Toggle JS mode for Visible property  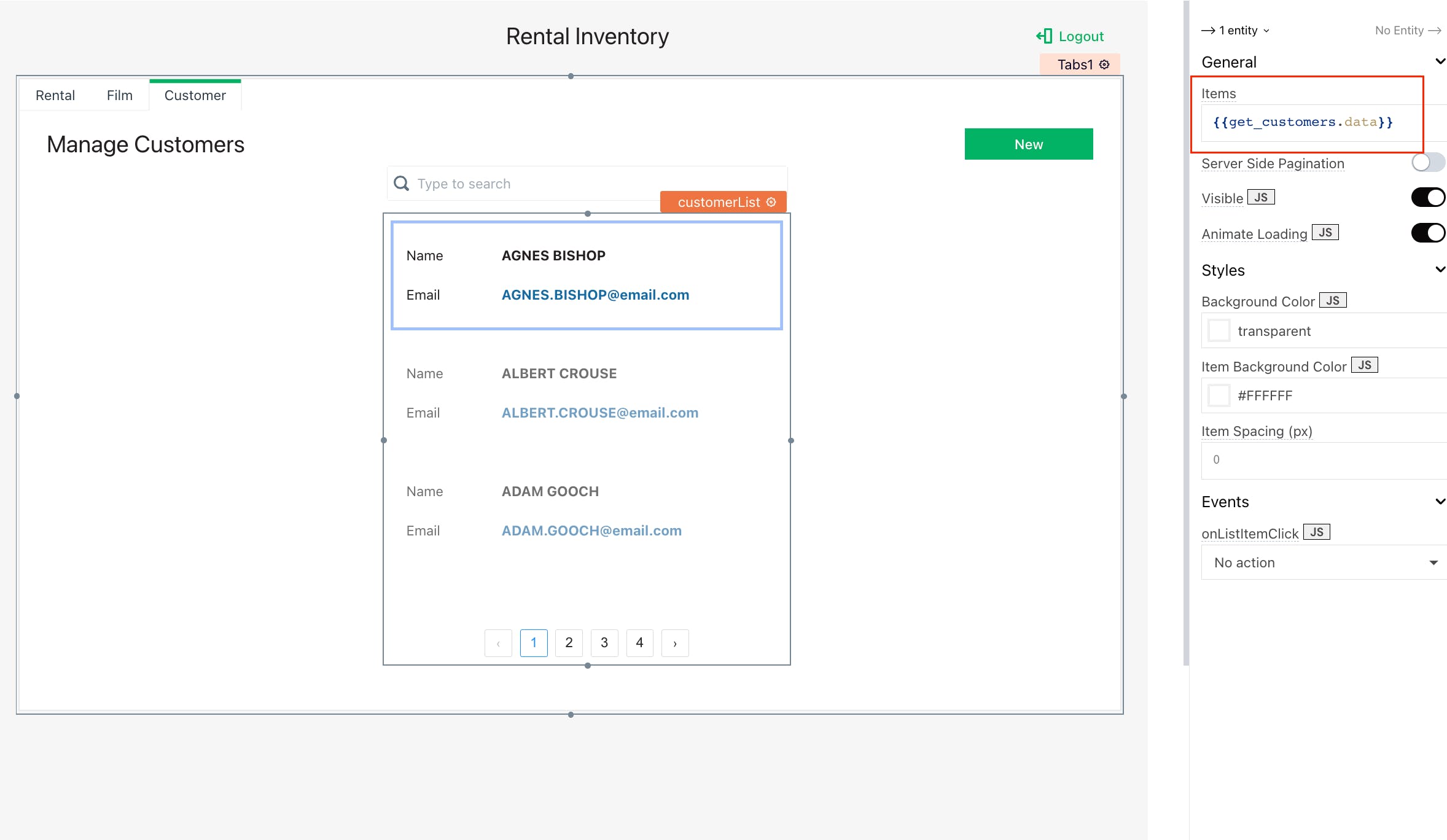[x=1261, y=198]
